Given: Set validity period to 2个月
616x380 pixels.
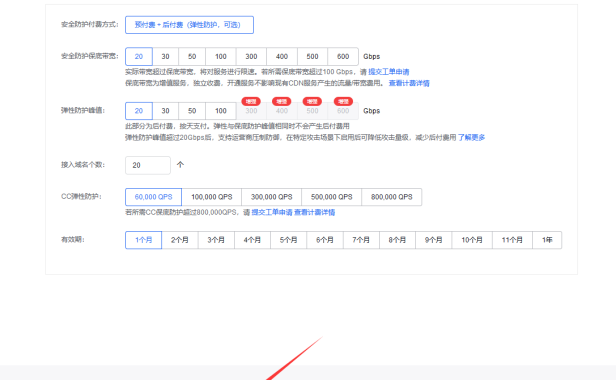Looking at the screenshot, I should (180, 240).
